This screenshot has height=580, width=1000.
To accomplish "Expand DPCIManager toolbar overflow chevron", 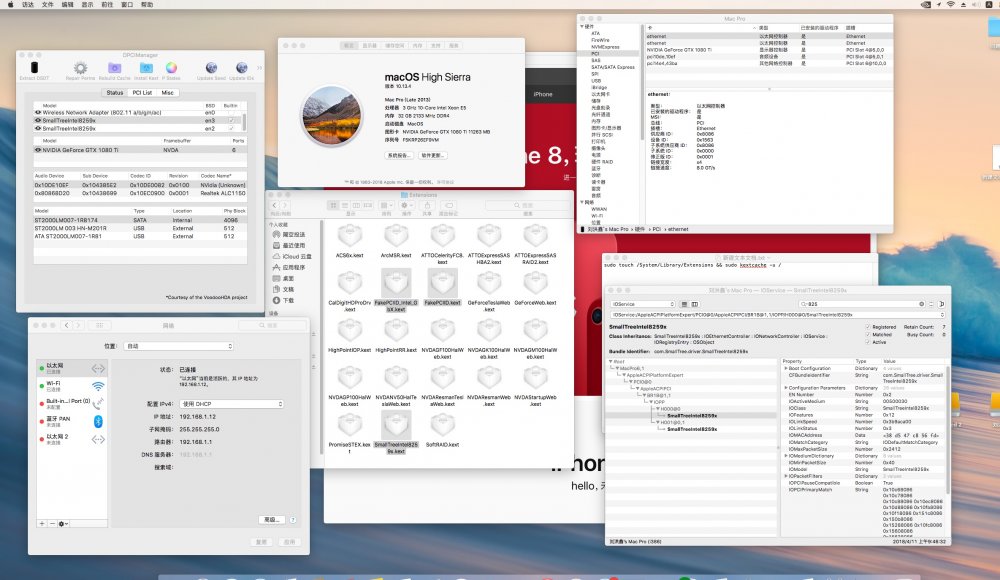I will (259, 68).
